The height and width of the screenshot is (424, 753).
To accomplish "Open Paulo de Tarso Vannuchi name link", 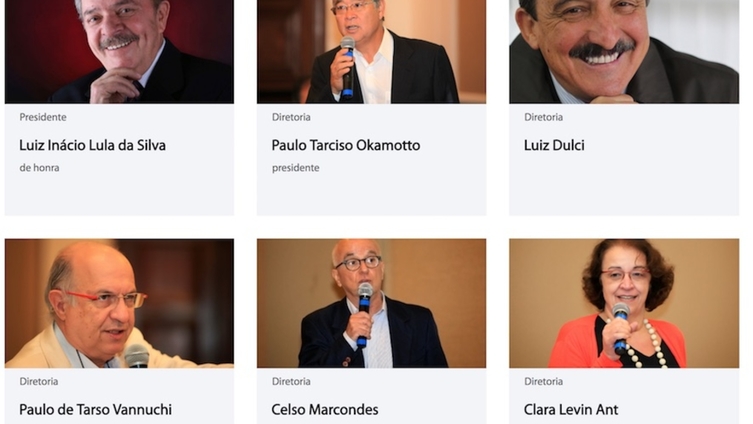I will pyautogui.click(x=96, y=410).
